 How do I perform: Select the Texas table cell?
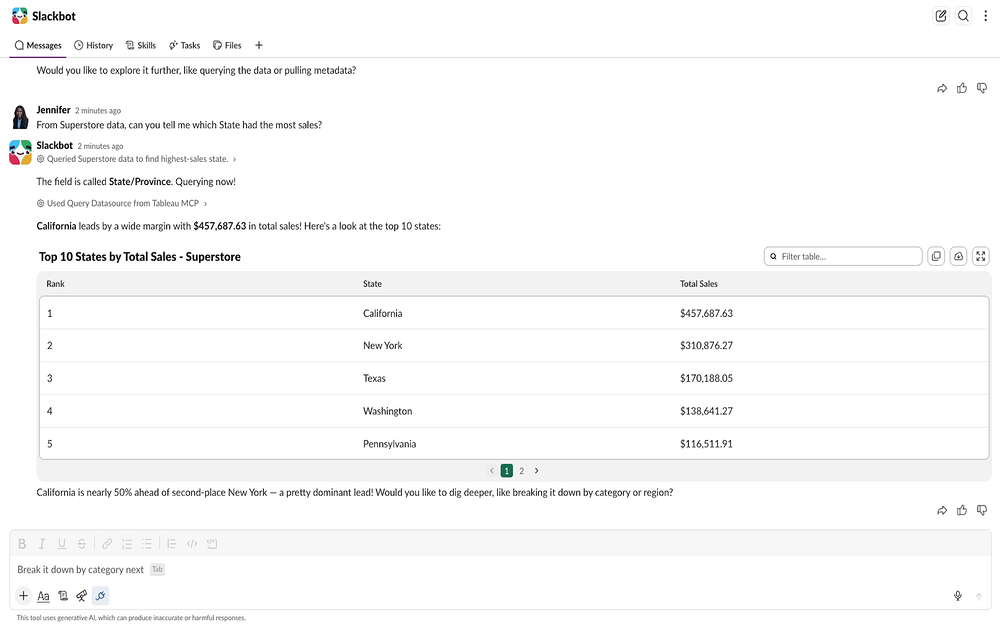click(x=374, y=378)
